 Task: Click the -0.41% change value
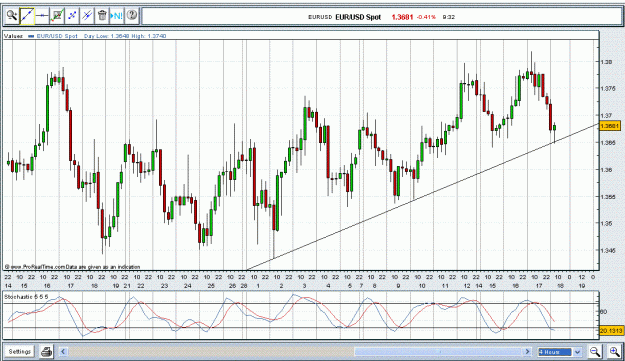(x=426, y=17)
